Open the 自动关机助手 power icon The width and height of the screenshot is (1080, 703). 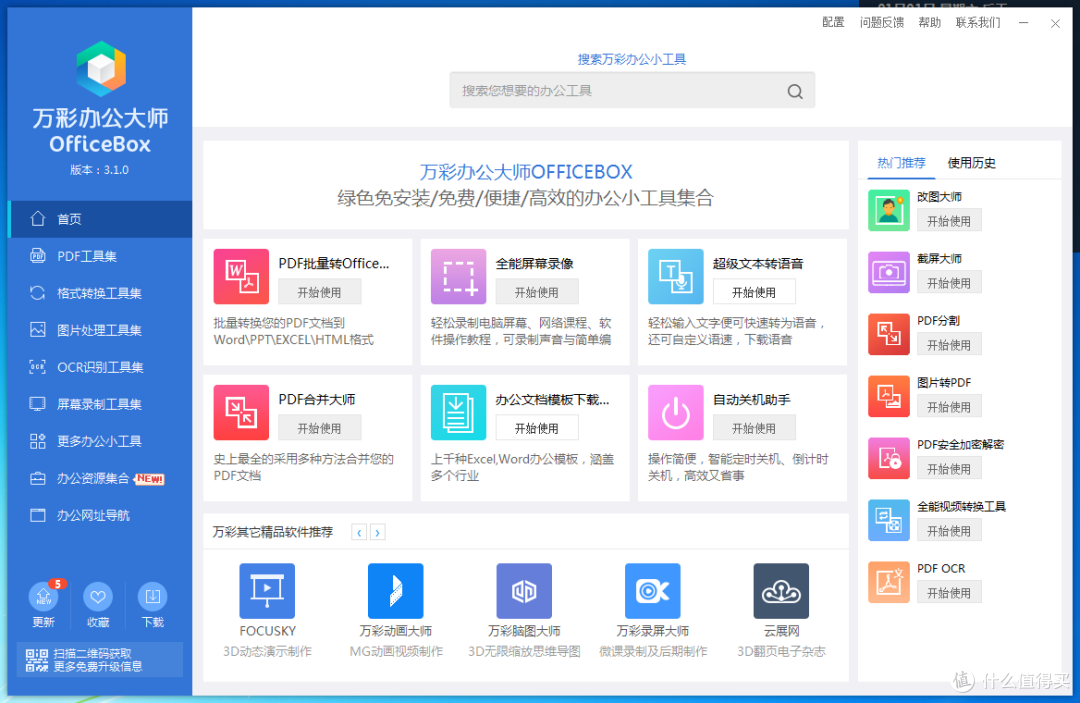[675, 412]
